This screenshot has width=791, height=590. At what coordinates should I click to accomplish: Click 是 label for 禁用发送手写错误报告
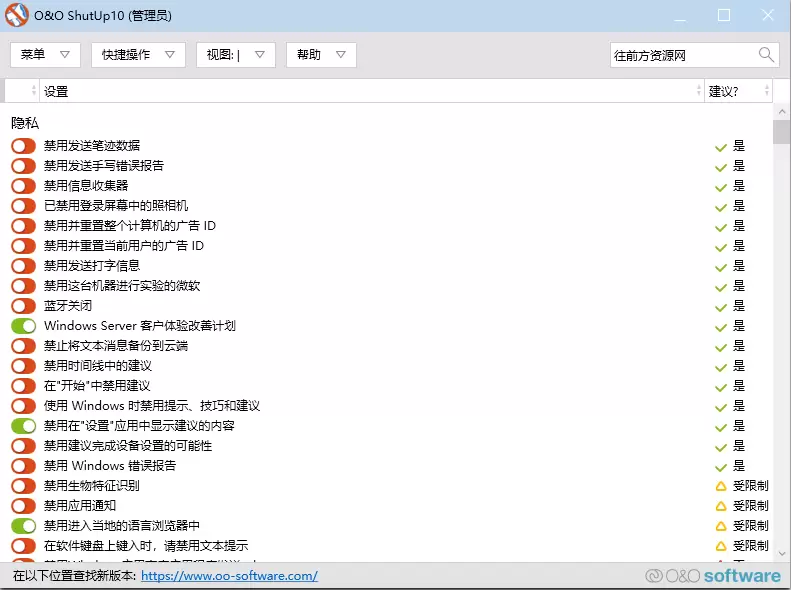[x=739, y=166]
